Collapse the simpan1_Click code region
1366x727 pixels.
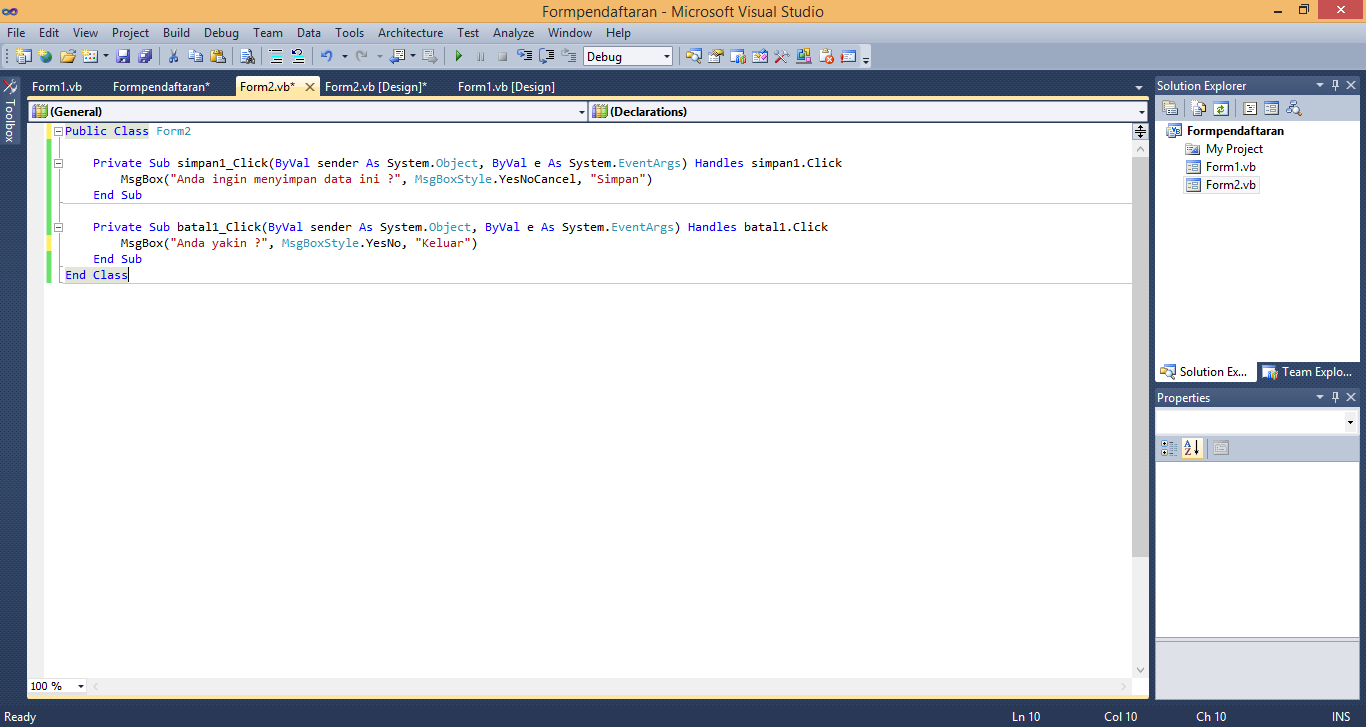click(58, 162)
